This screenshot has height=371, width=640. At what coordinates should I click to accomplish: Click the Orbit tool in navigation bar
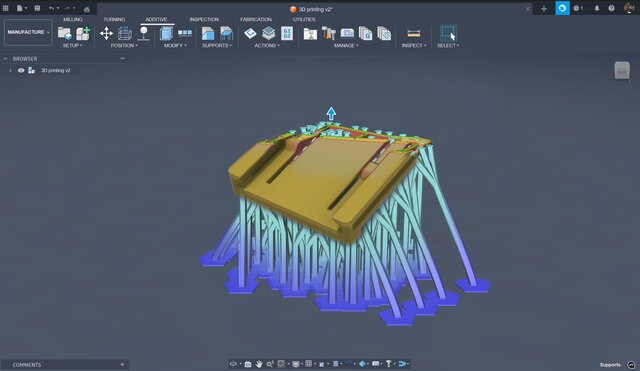(x=233, y=364)
